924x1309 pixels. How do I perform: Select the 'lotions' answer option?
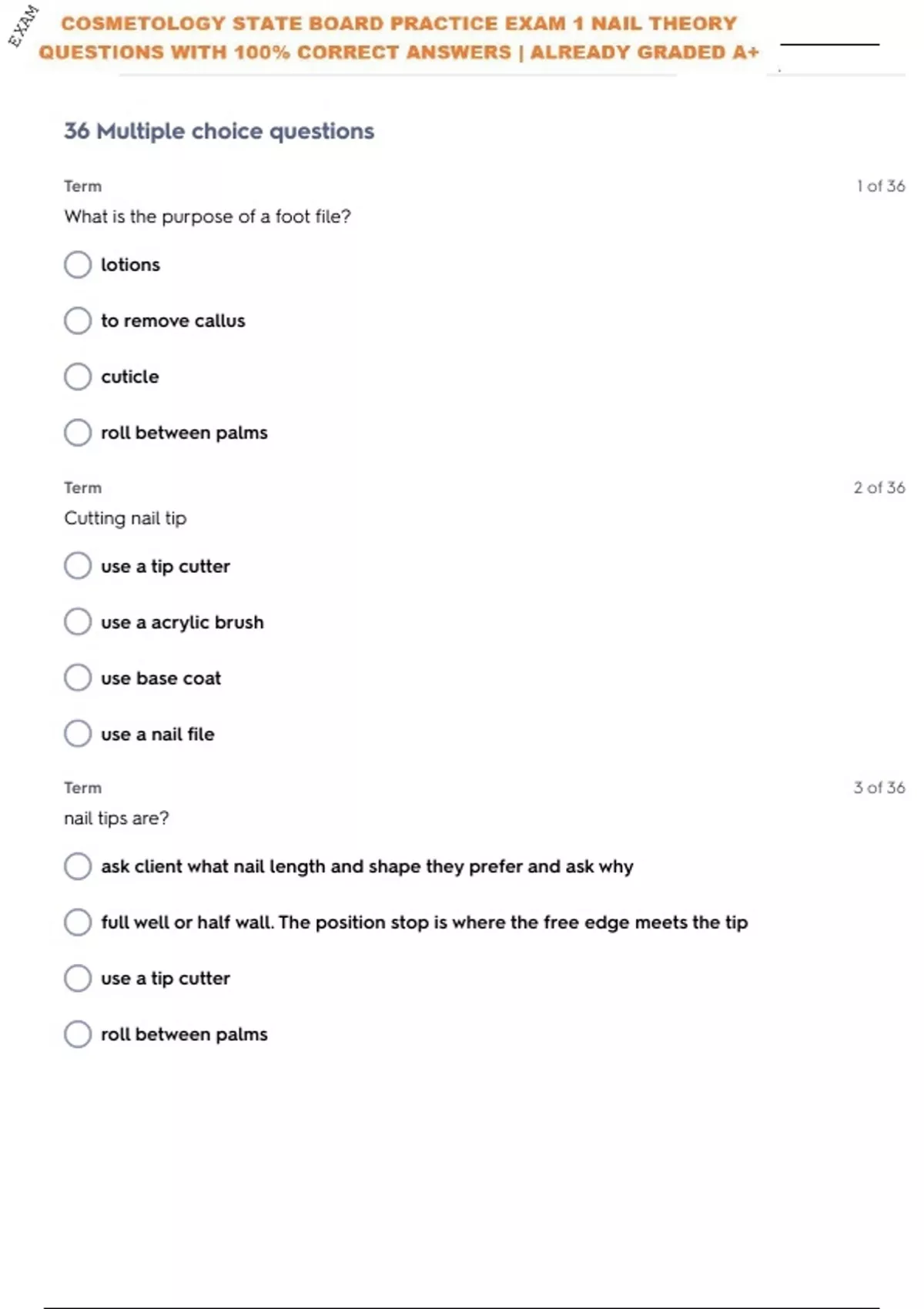coord(78,265)
